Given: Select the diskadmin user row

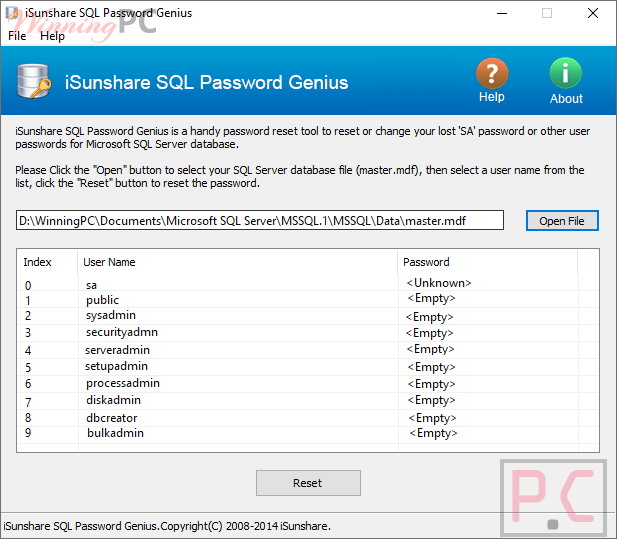Looking at the screenshot, I should point(308,401).
